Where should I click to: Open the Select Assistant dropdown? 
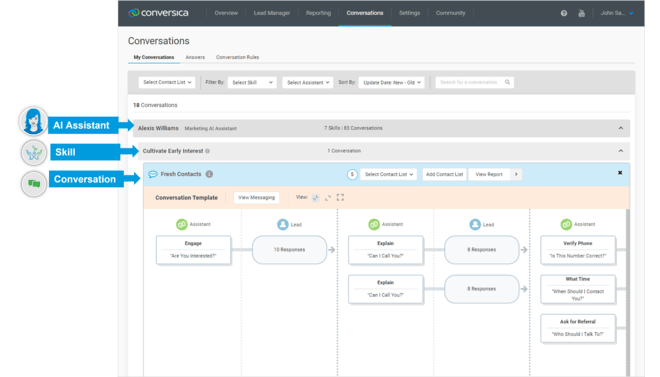(308, 82)
